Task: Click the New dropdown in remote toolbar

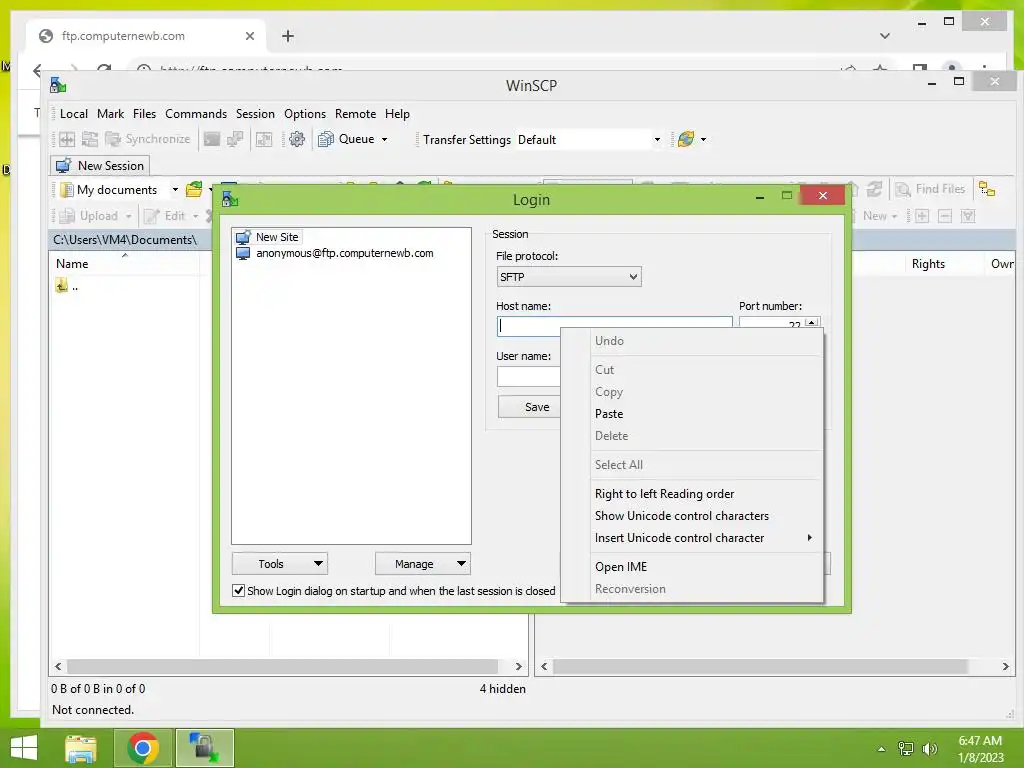Action: pos(878,216)
